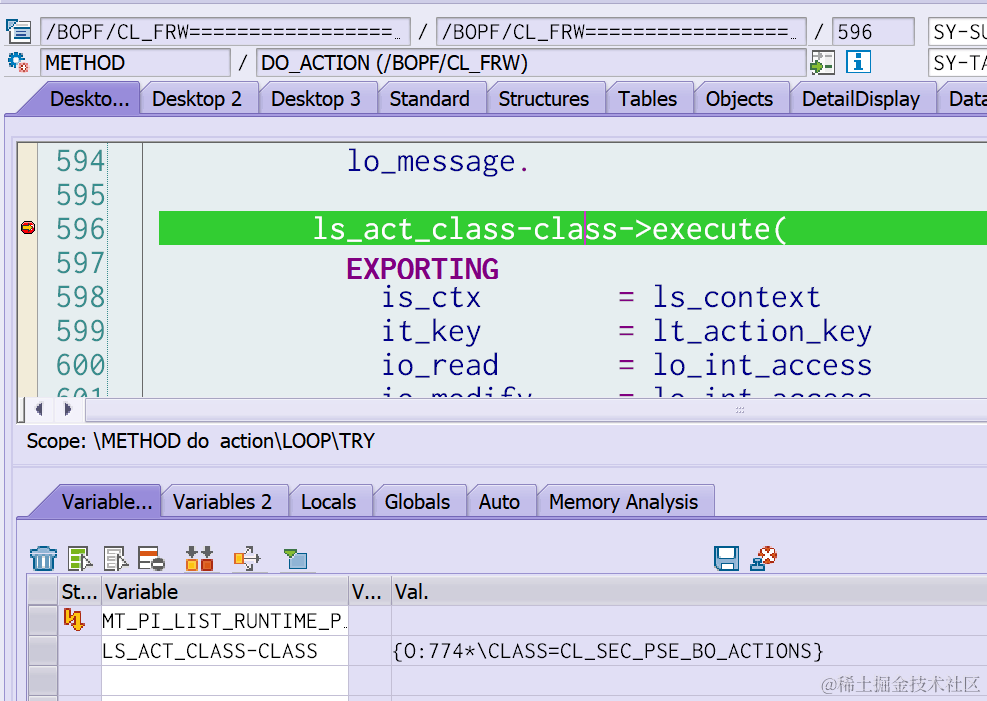Click the EXPORTING keyword in code

click(422, 269)
